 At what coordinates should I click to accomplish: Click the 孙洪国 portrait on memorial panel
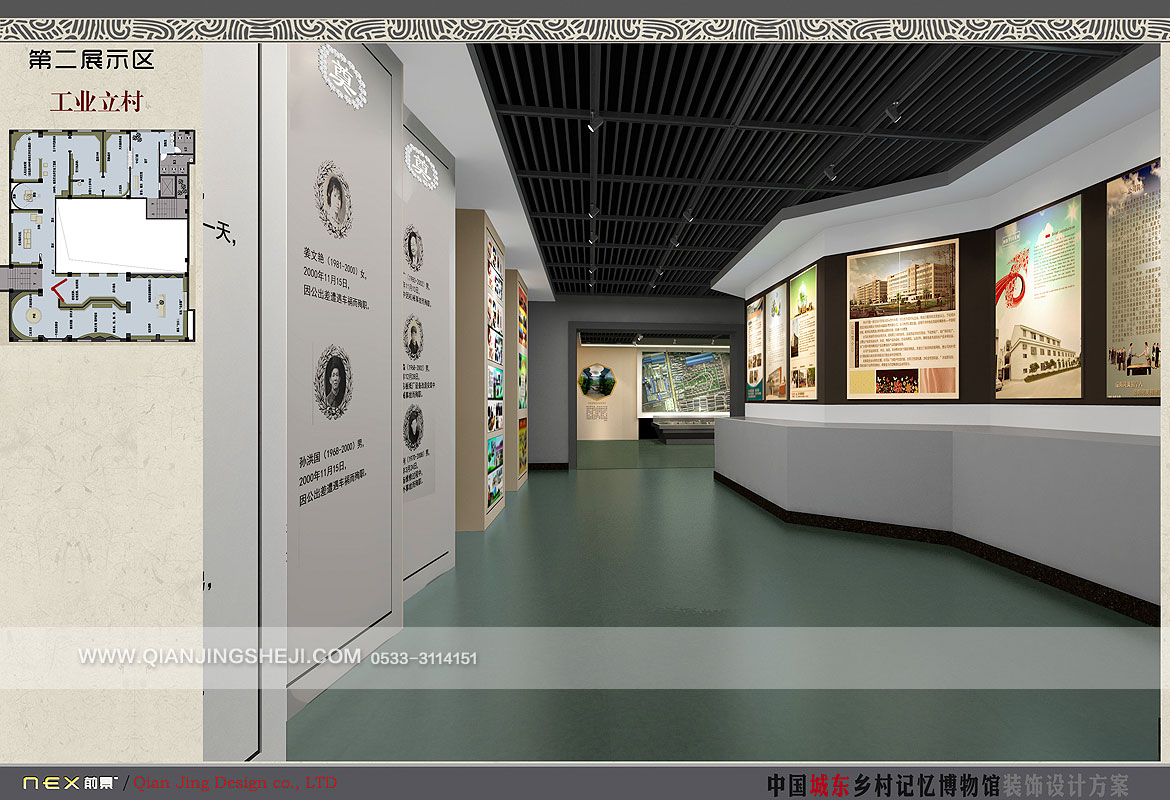pos(333,381)
